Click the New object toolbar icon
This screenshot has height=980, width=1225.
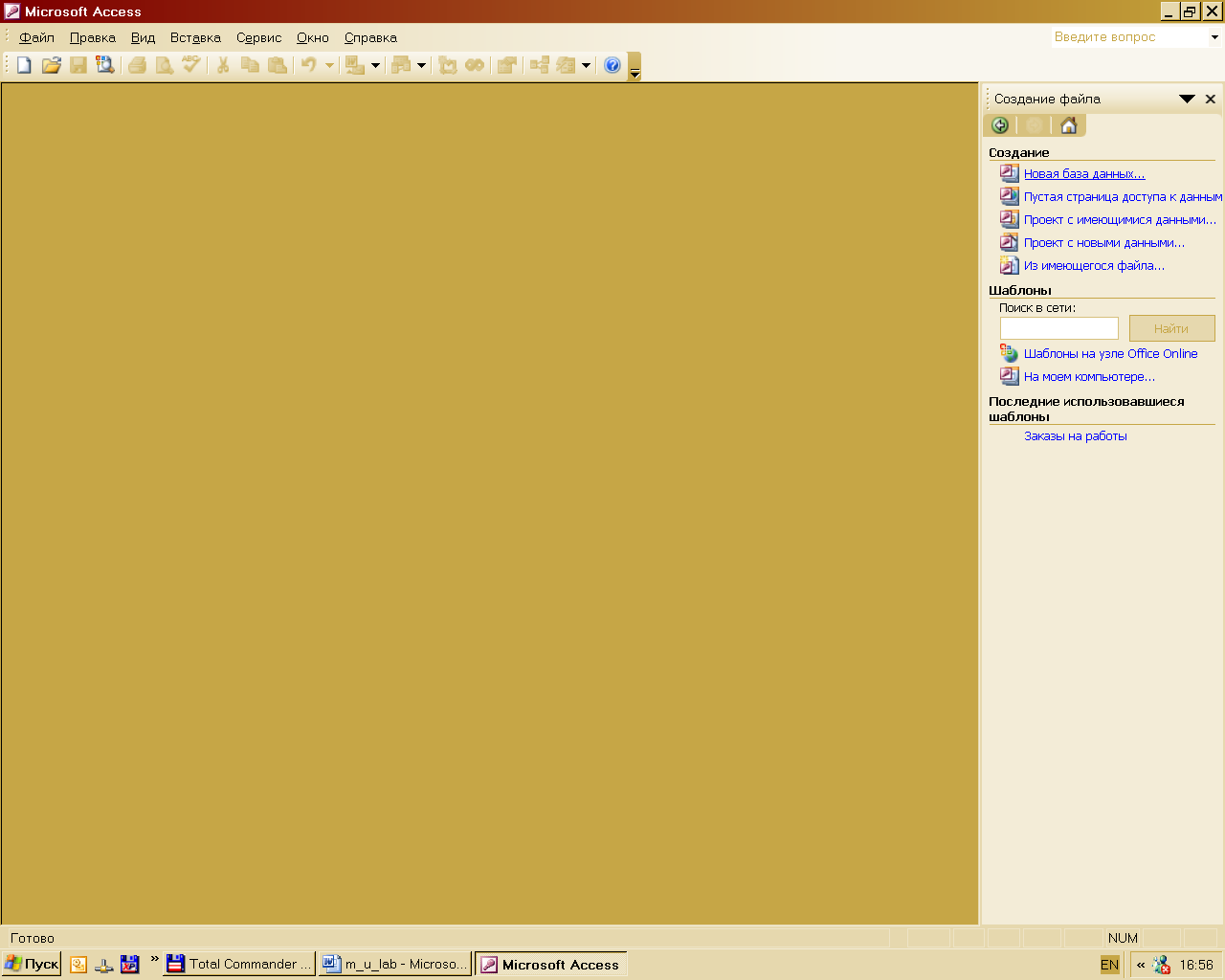(567, 65)
